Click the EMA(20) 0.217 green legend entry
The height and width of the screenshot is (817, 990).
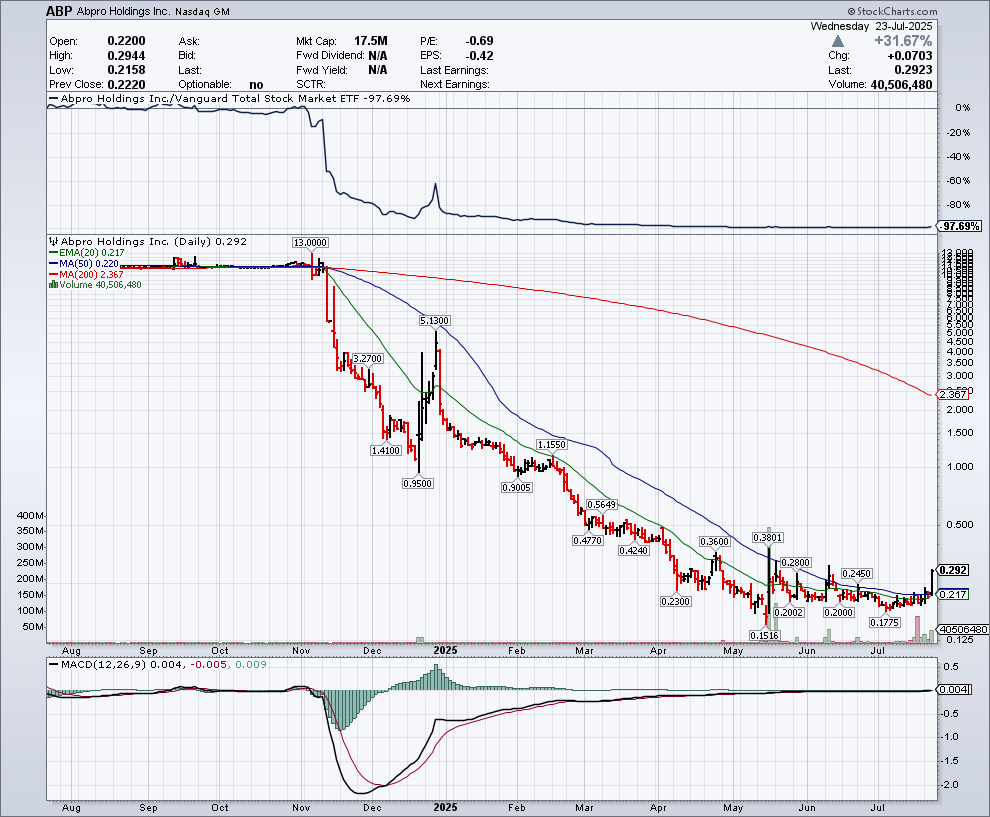(x=86, y=253)
